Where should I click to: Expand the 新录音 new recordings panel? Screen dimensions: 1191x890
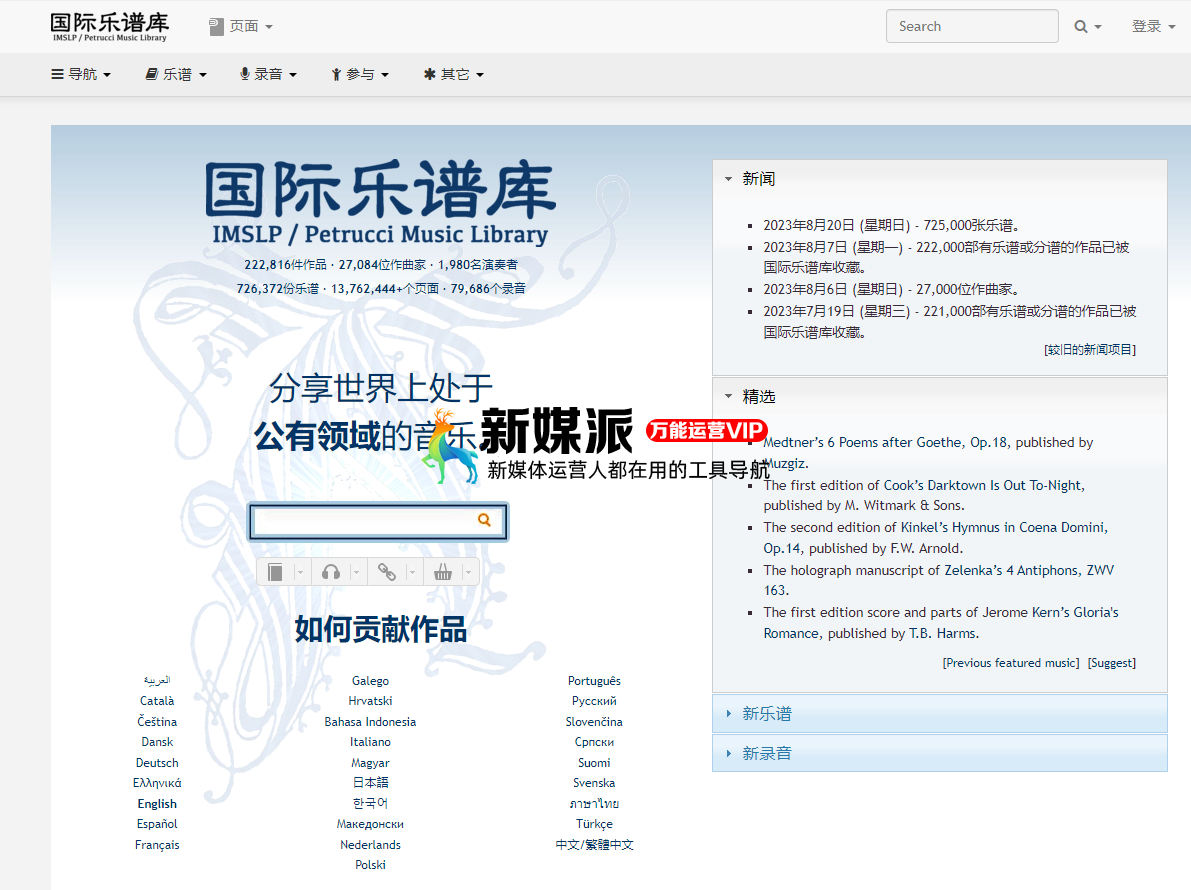tap(940, 753)
